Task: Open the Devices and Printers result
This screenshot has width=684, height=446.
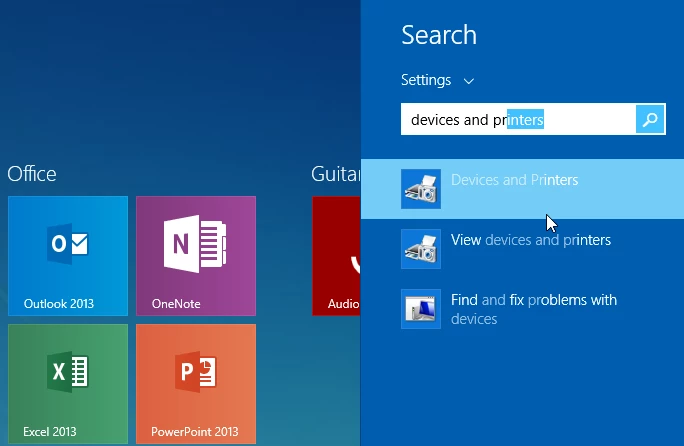Action: coord(522,189)
